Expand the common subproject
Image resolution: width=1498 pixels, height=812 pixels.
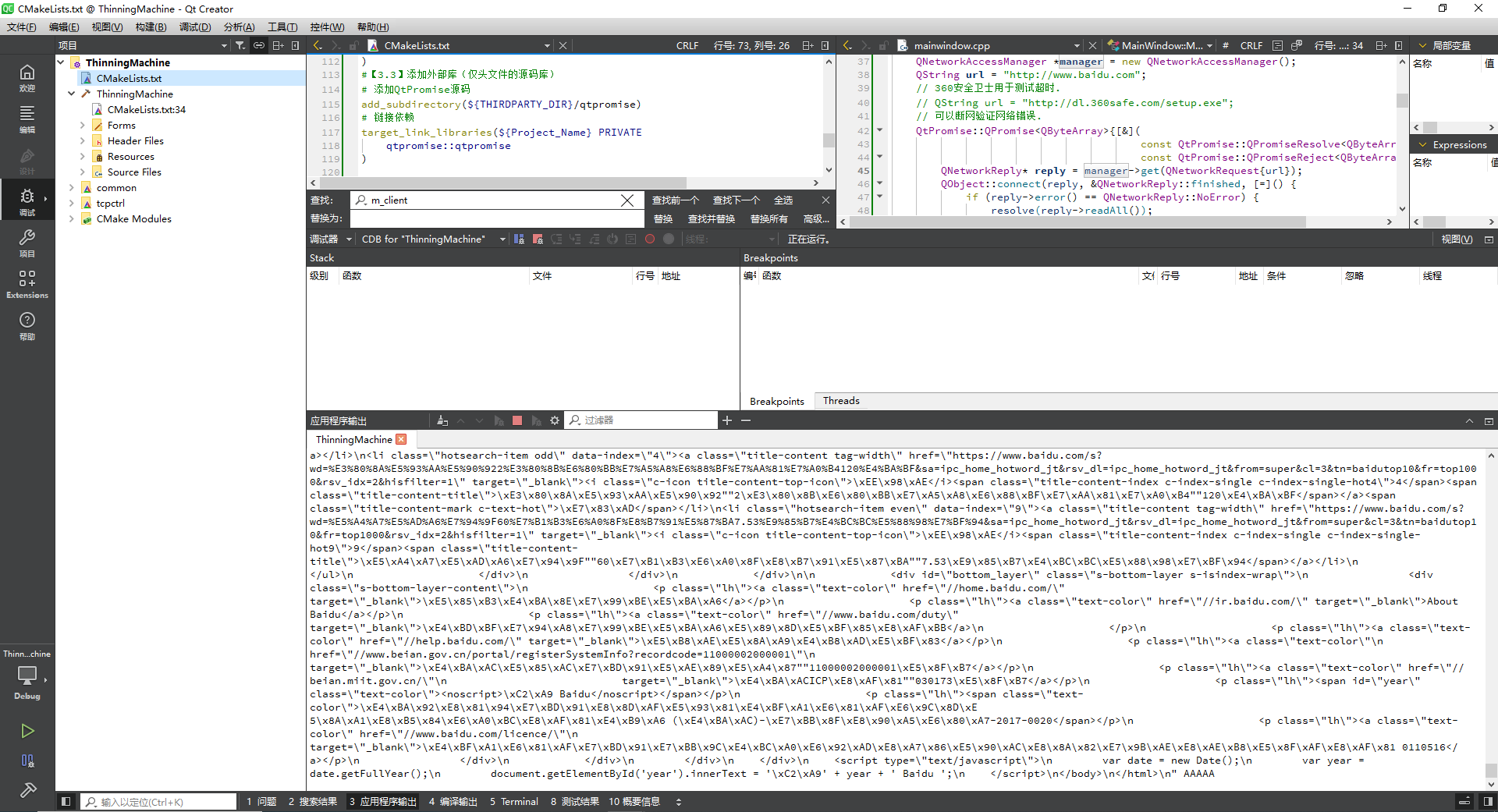(72, 187)
